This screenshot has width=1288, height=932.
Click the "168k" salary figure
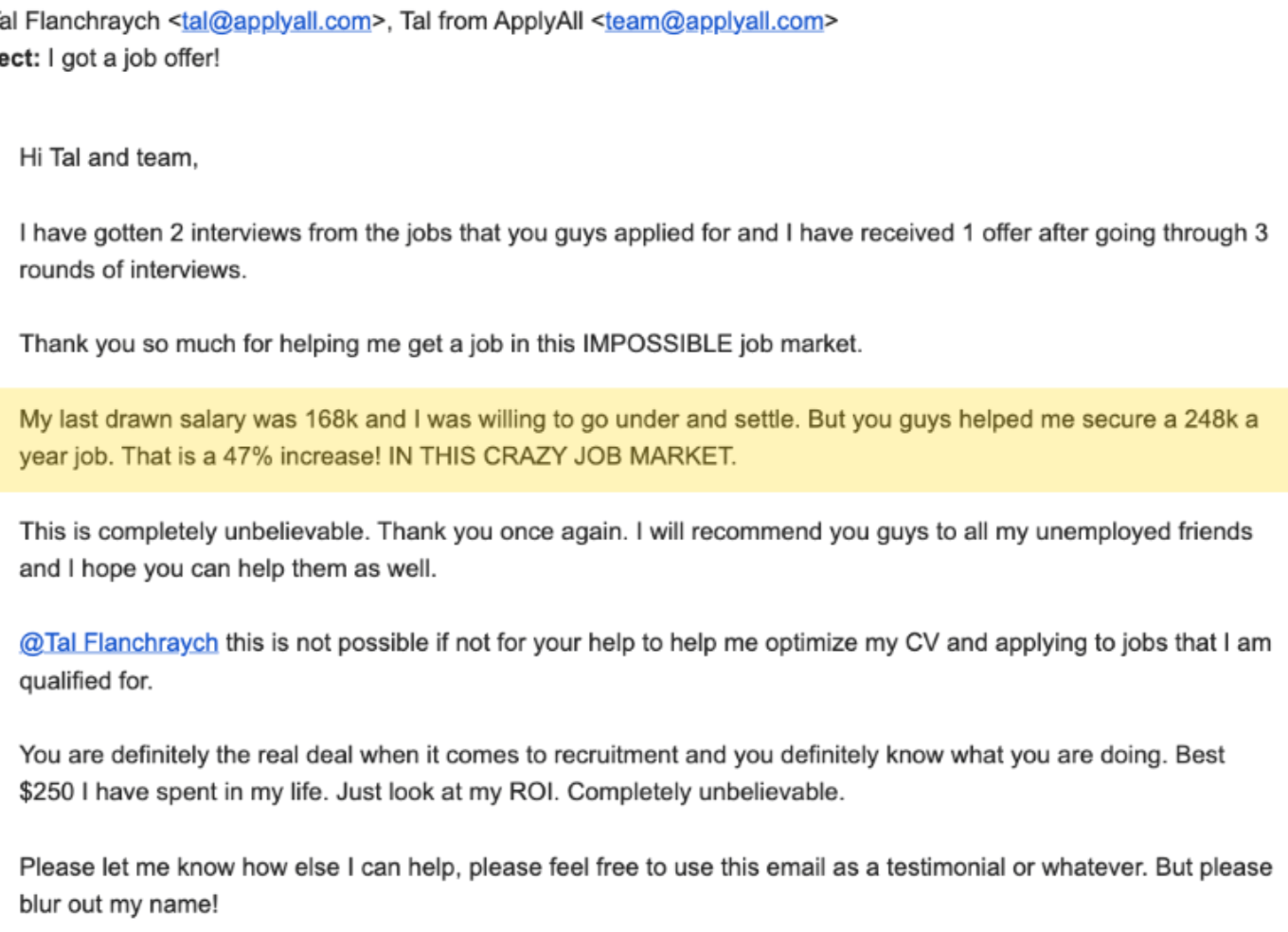[x=331, y=420]
